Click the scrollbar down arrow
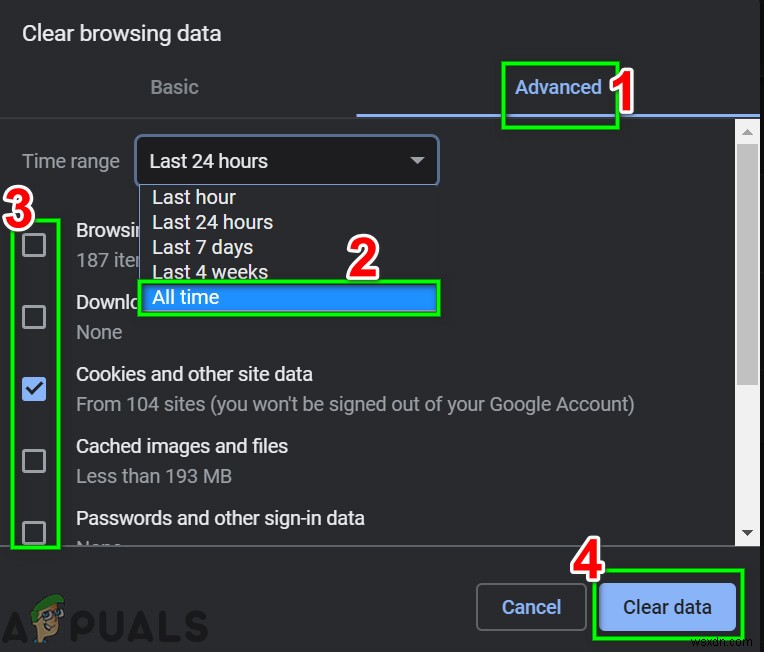 click(x=747, y=534)
